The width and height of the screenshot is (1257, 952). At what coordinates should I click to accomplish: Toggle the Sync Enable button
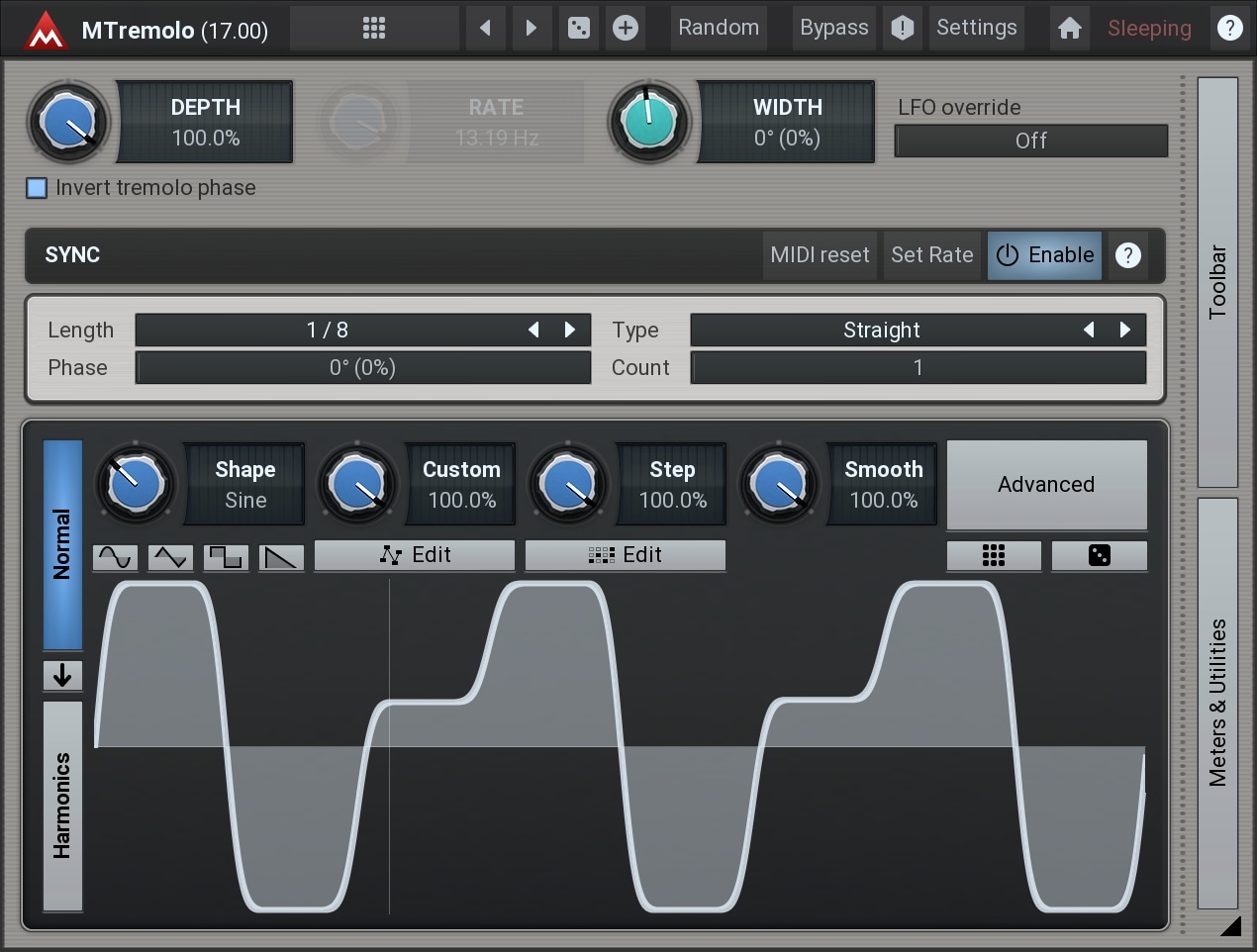point(1044,255)
